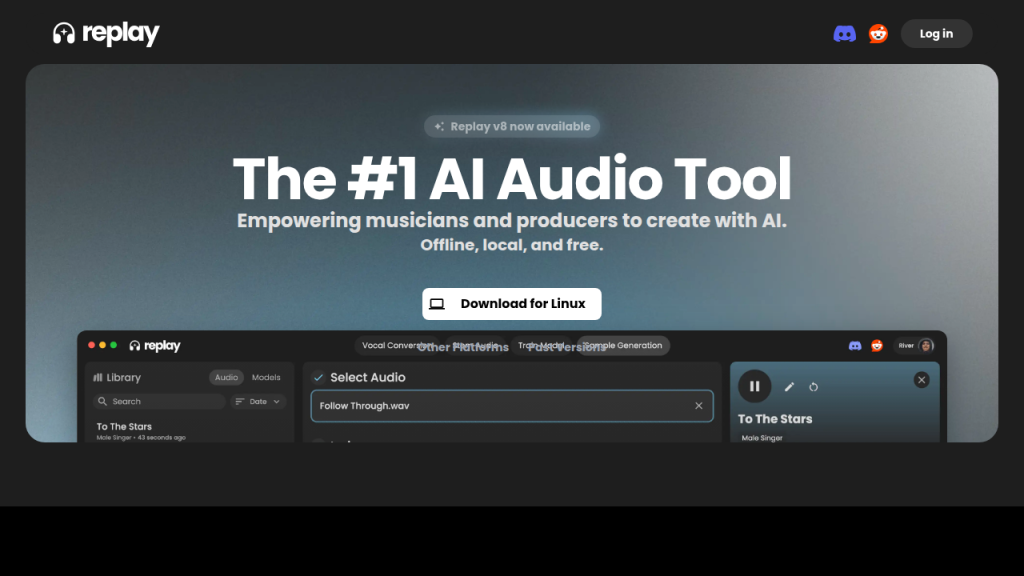This screenshot has width=1024, height=576.
Task: Toggle the Audio filter in Library
Action: 226,377
